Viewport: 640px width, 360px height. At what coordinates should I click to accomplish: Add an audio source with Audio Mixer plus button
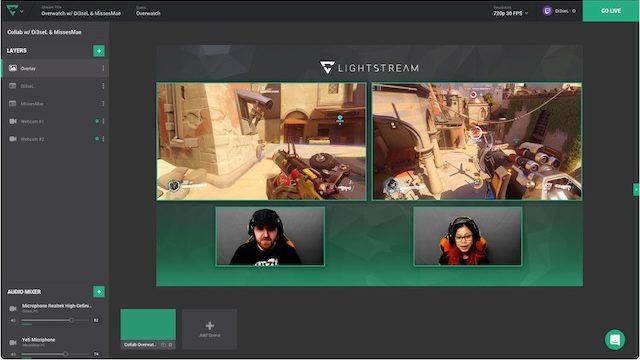(99, 292)
